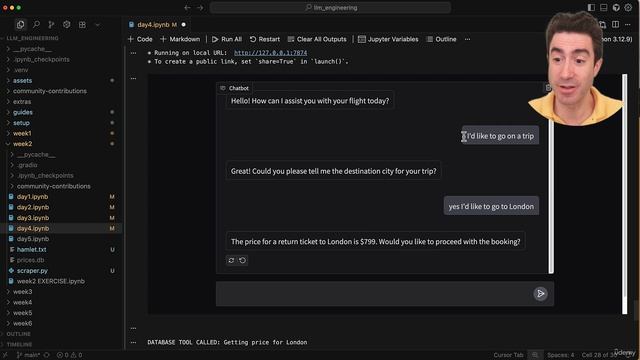Click Spaces: 4 indentation status

(x=560, y=355)
